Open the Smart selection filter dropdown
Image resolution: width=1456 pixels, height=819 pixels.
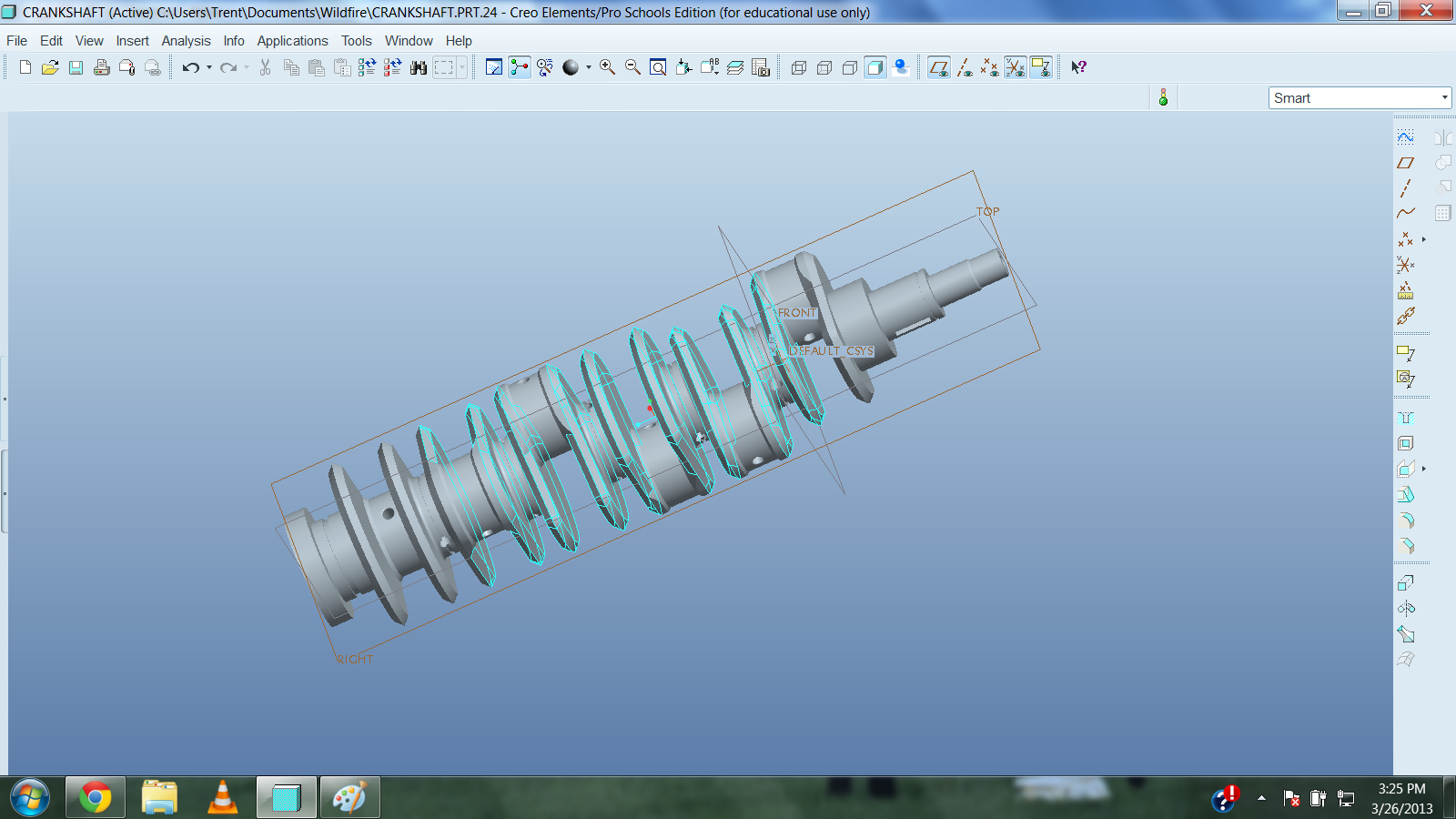click(1444, 98)
